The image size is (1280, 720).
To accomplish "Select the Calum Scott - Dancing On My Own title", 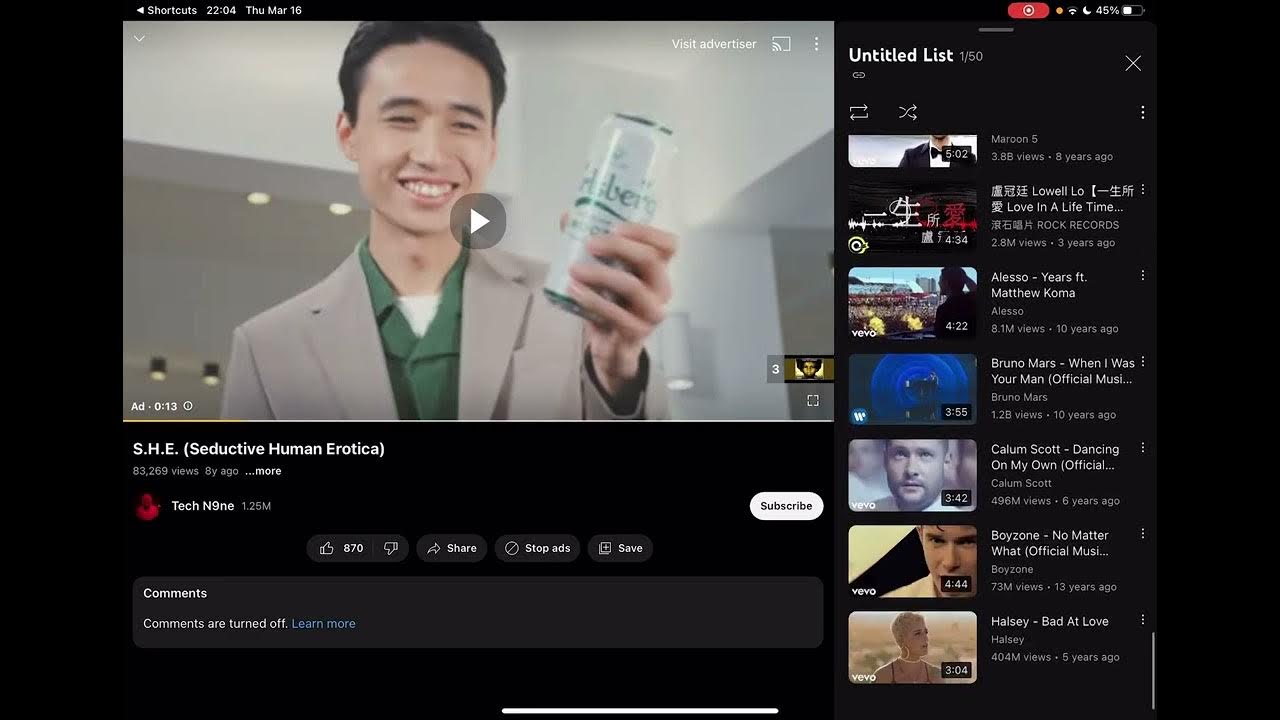I will (1055, 457).
